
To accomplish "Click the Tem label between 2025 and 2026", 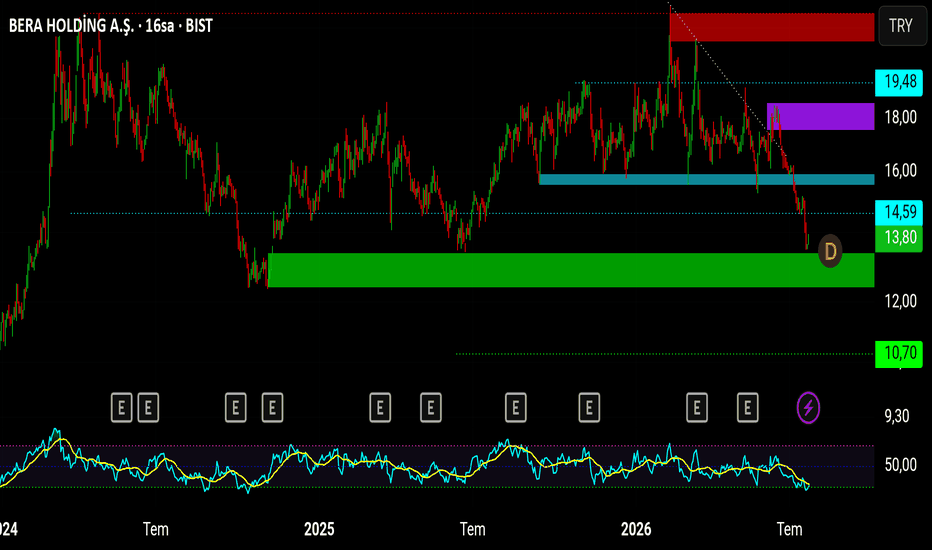I will tap(473, 529).
